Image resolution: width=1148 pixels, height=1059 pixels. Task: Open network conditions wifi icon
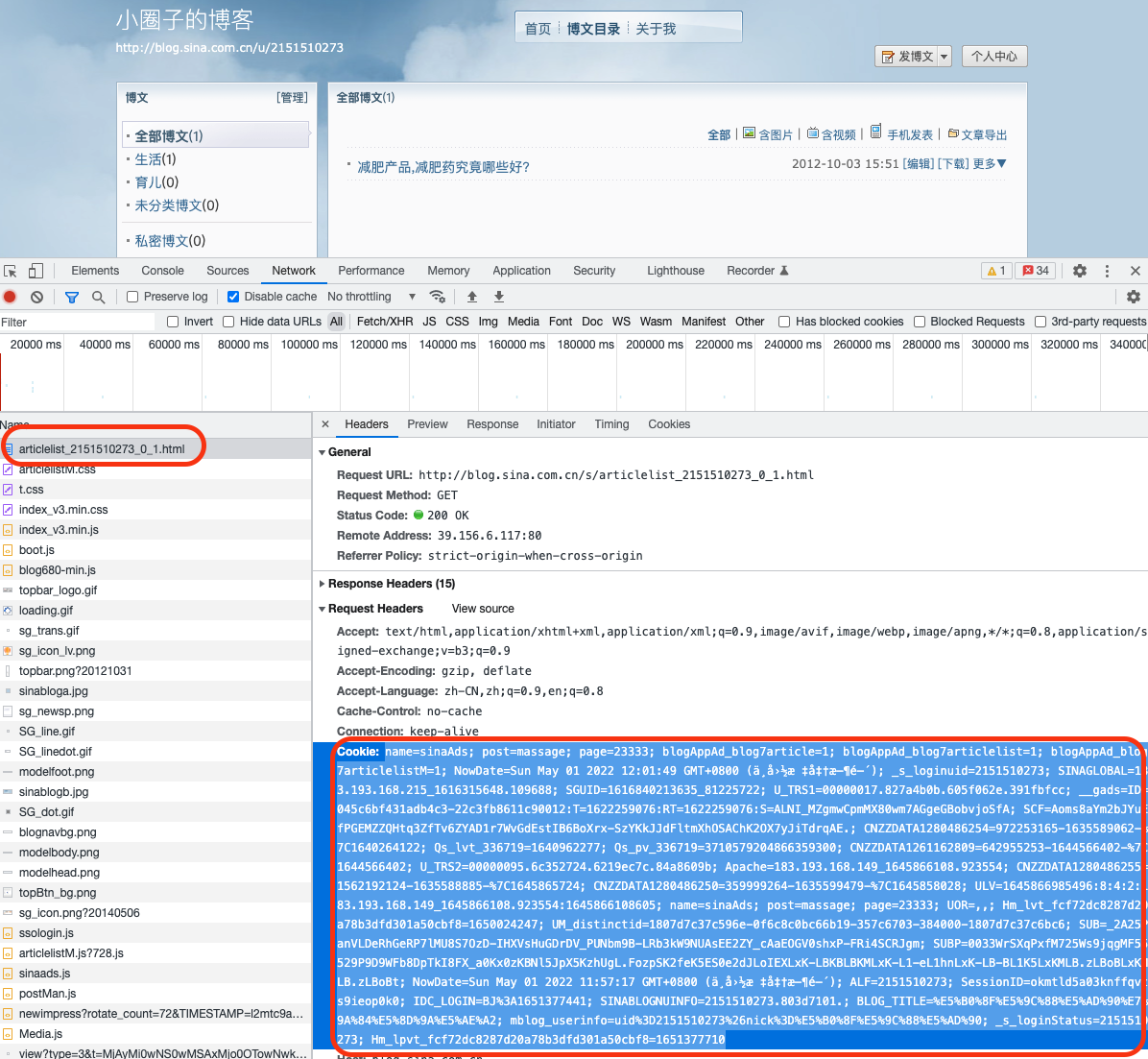tap(437, 297)
